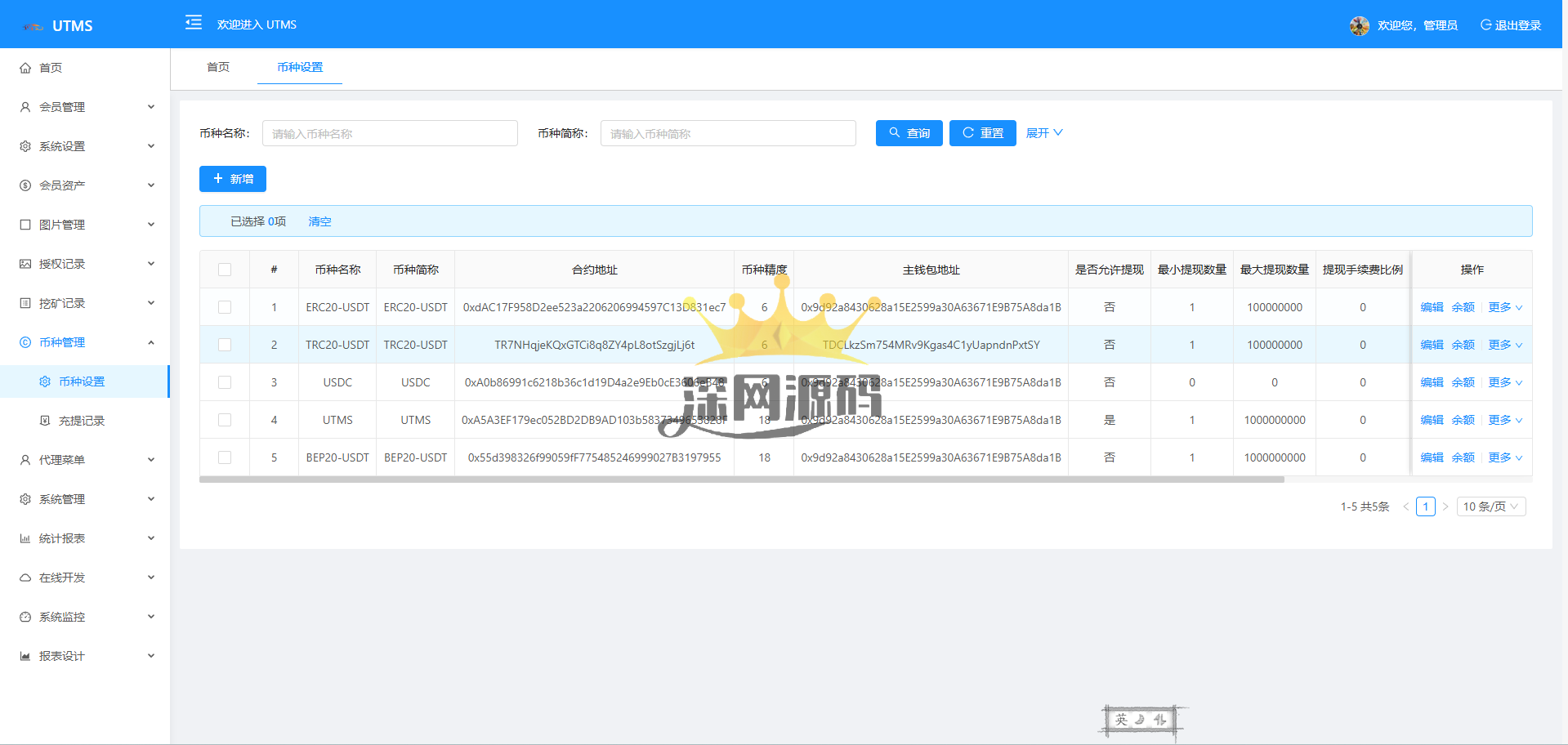Toggle the select-all checkbox in table header
1568x745 pixels.
click(225, 270)
